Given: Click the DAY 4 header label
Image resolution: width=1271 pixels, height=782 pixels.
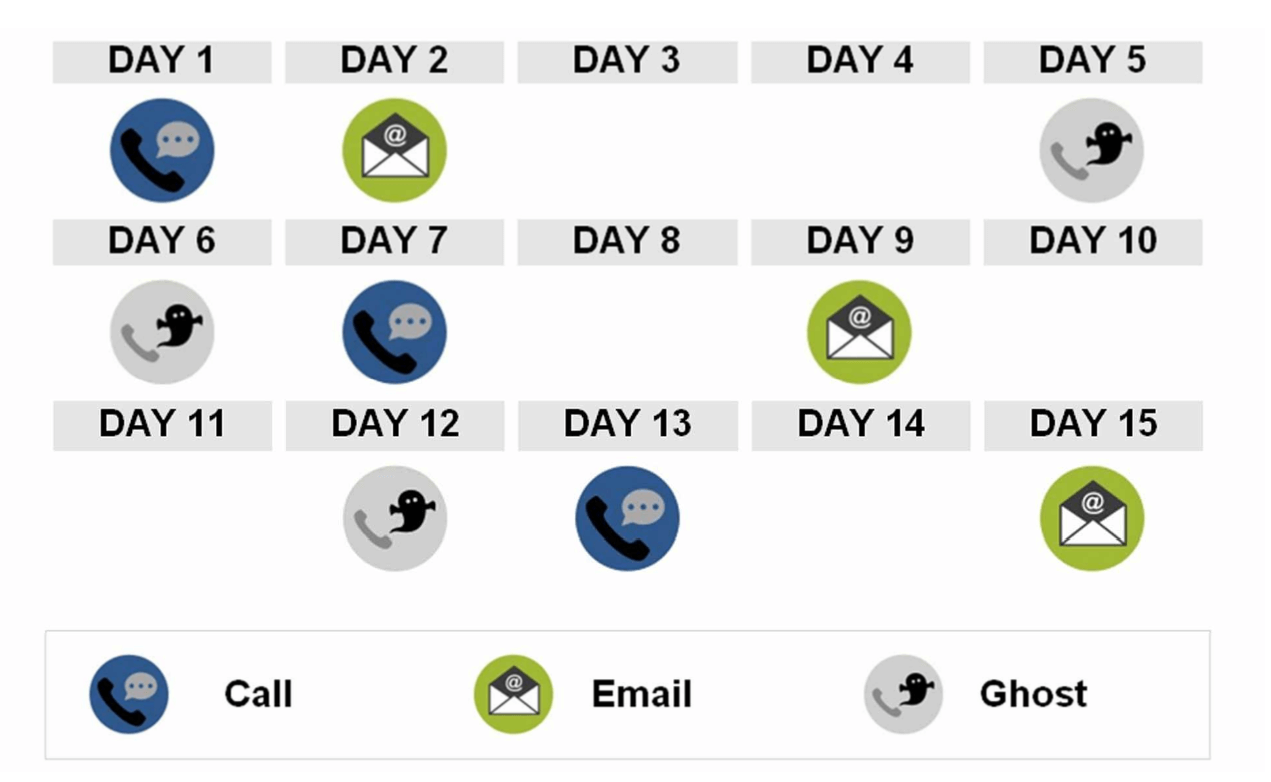Looking at the screenshot, I should click(x=860, y=62).
